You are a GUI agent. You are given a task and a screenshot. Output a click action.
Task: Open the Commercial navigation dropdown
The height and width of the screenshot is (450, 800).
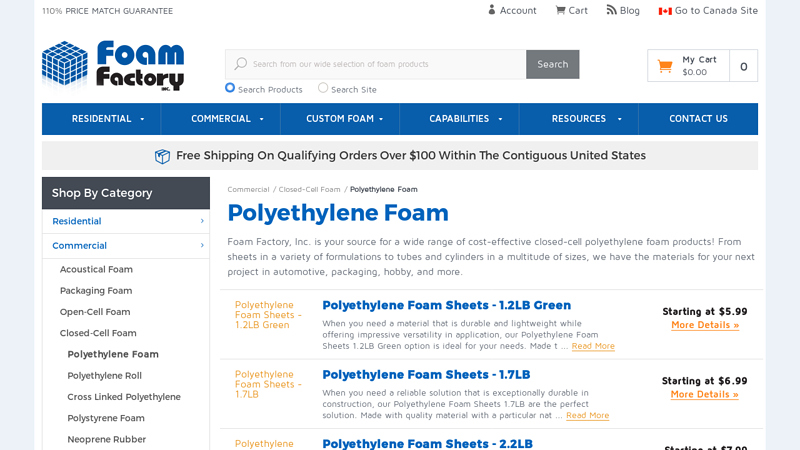(x=221, y=119)
